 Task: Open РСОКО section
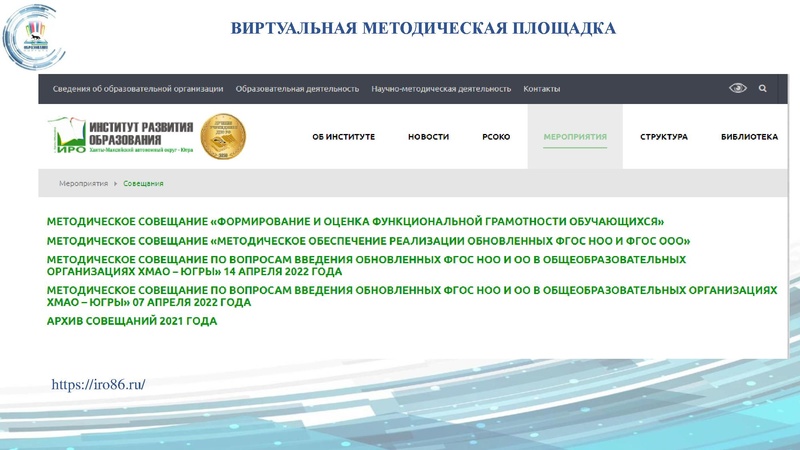(x=496, y=137)
